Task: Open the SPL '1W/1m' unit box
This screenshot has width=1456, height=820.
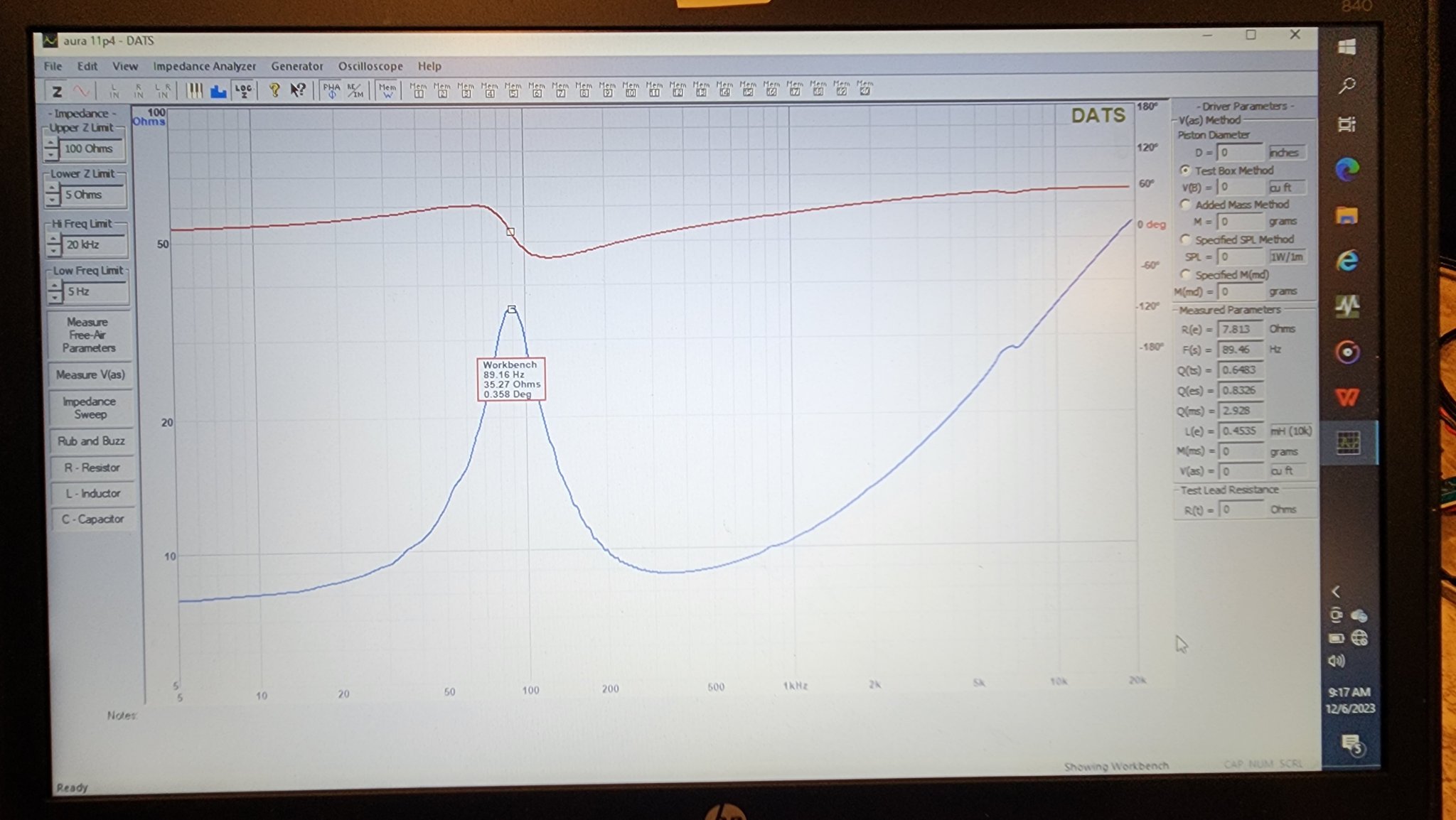Action: [x=1288, y=257]
